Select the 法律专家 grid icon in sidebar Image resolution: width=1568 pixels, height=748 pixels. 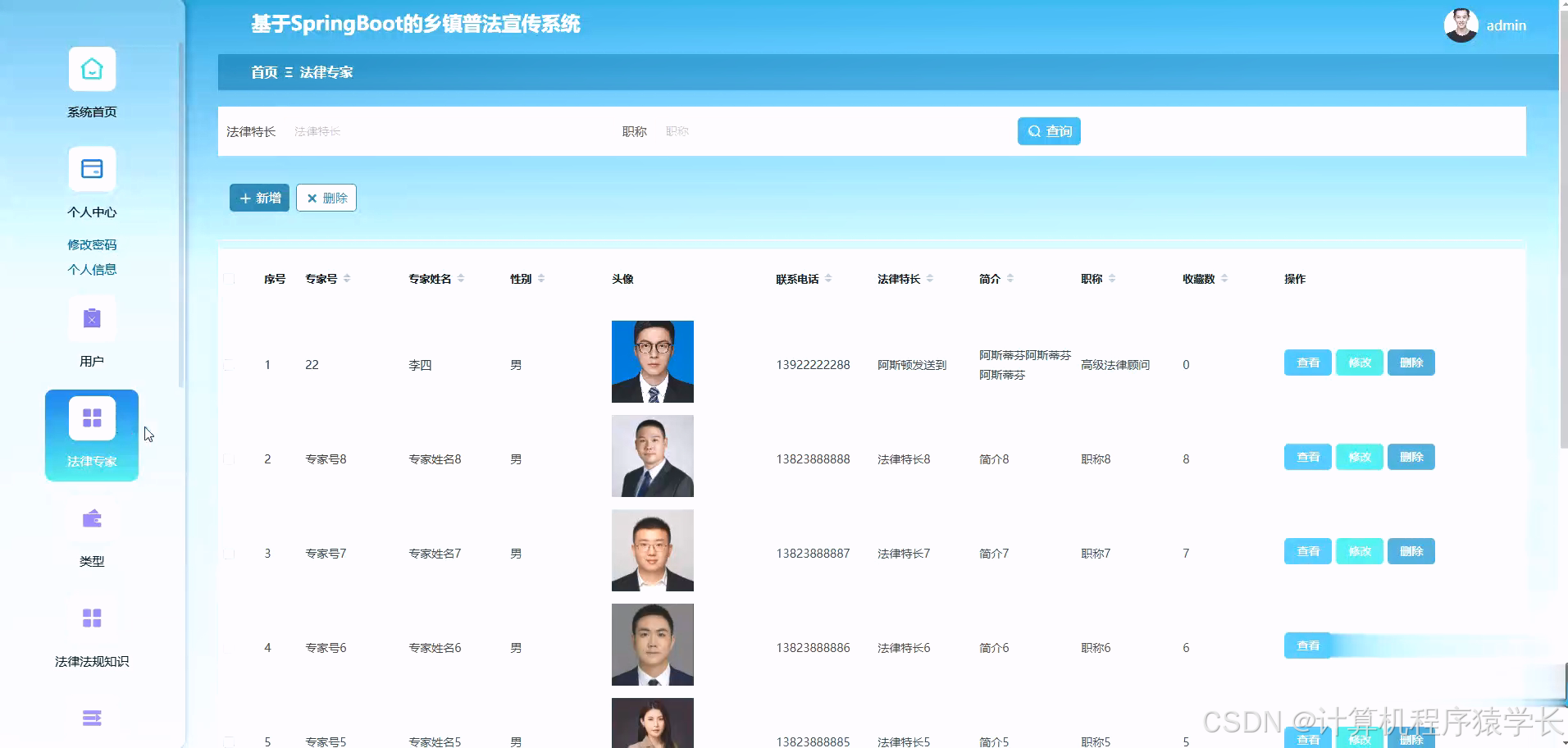pyautogui.click(x=91, y=417)
